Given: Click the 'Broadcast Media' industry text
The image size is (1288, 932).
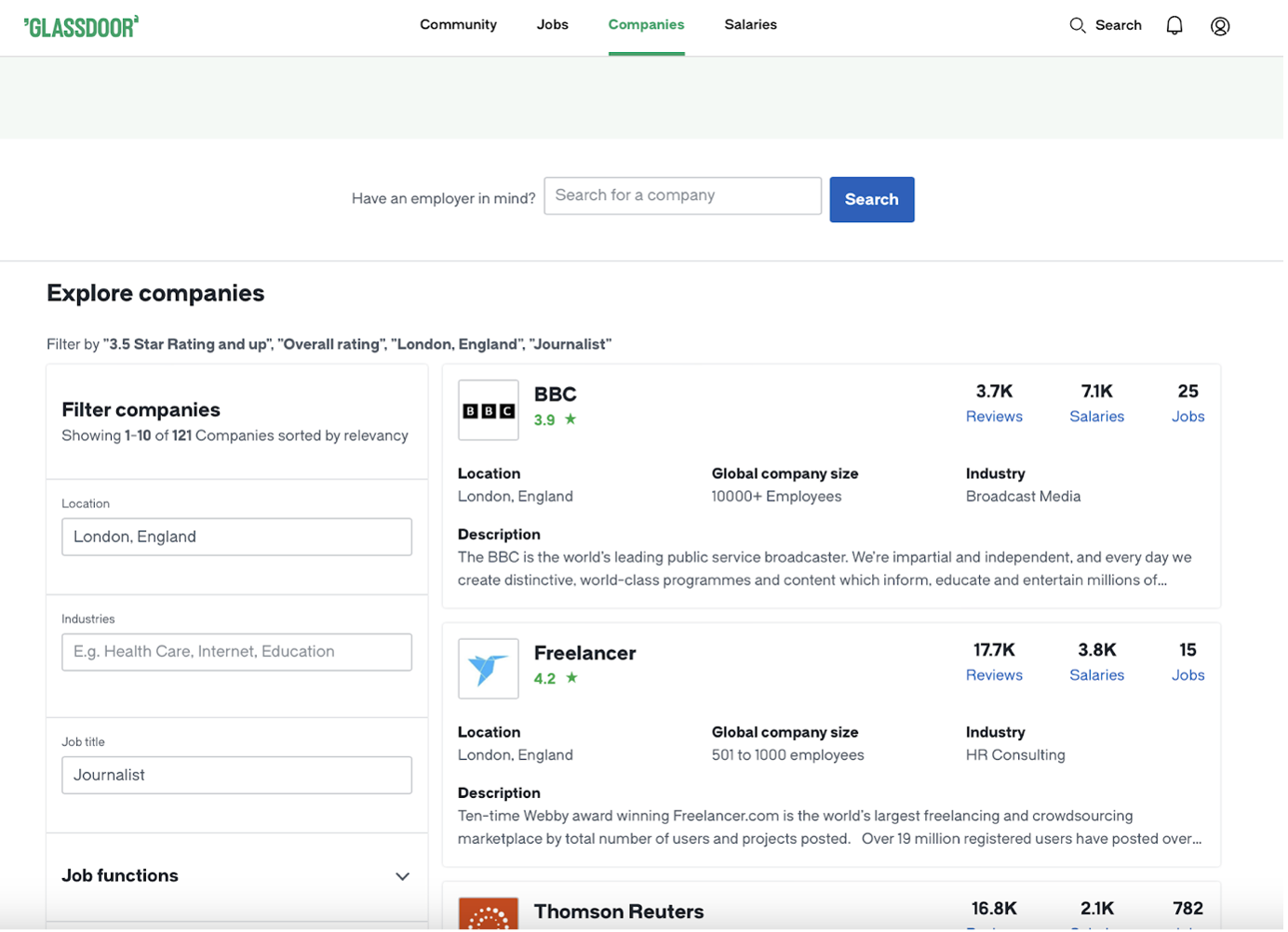Looking at the screenshot, I should [1026, 498].
